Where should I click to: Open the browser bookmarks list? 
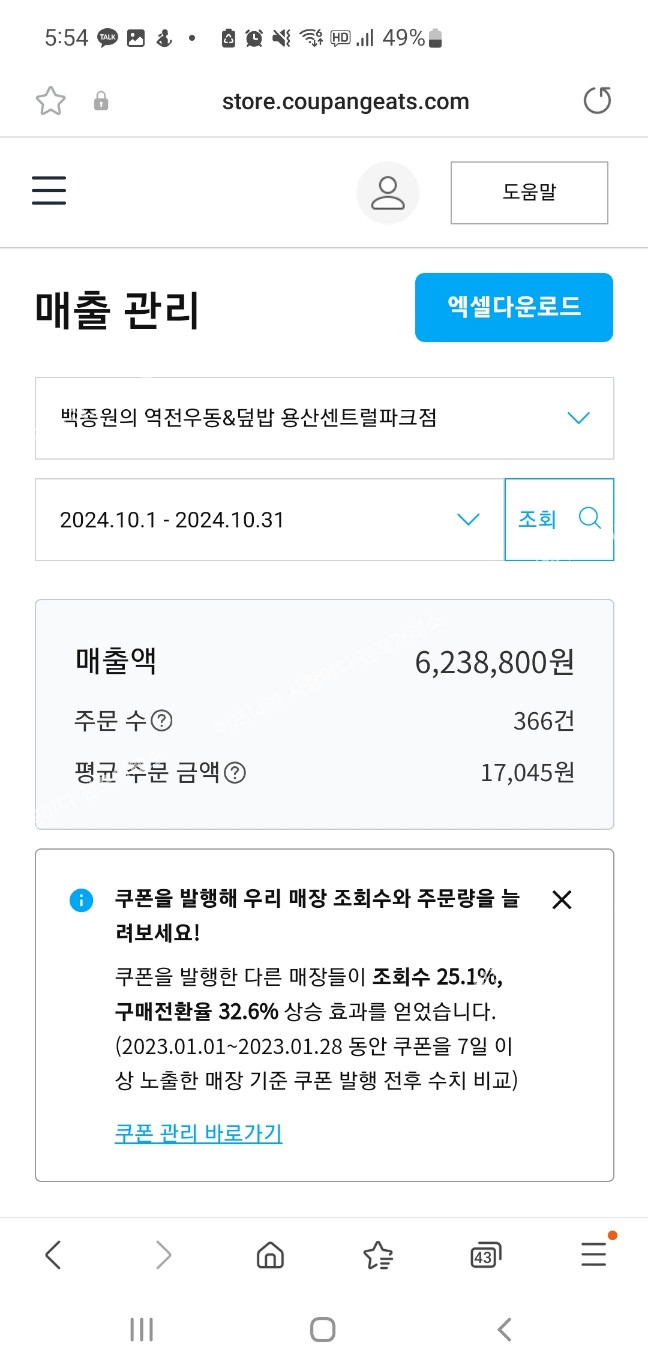378,1255
